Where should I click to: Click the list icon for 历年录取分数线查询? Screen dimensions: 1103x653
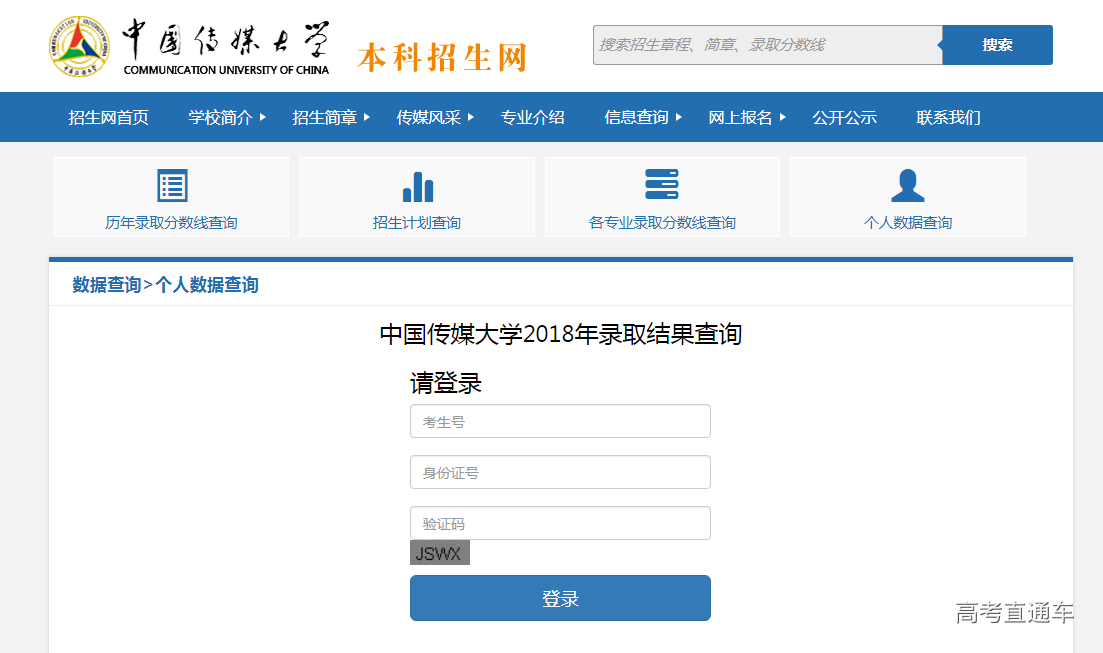(x=172, y=186)
